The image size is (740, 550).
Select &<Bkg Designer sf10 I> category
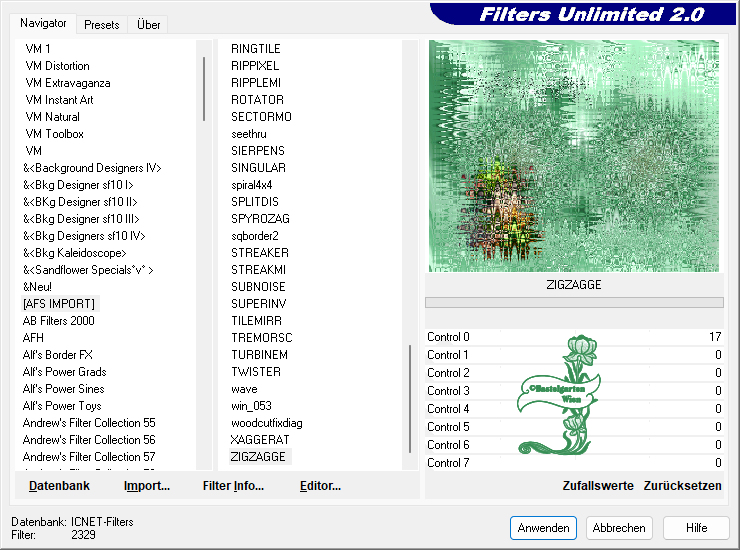(78, 185)
